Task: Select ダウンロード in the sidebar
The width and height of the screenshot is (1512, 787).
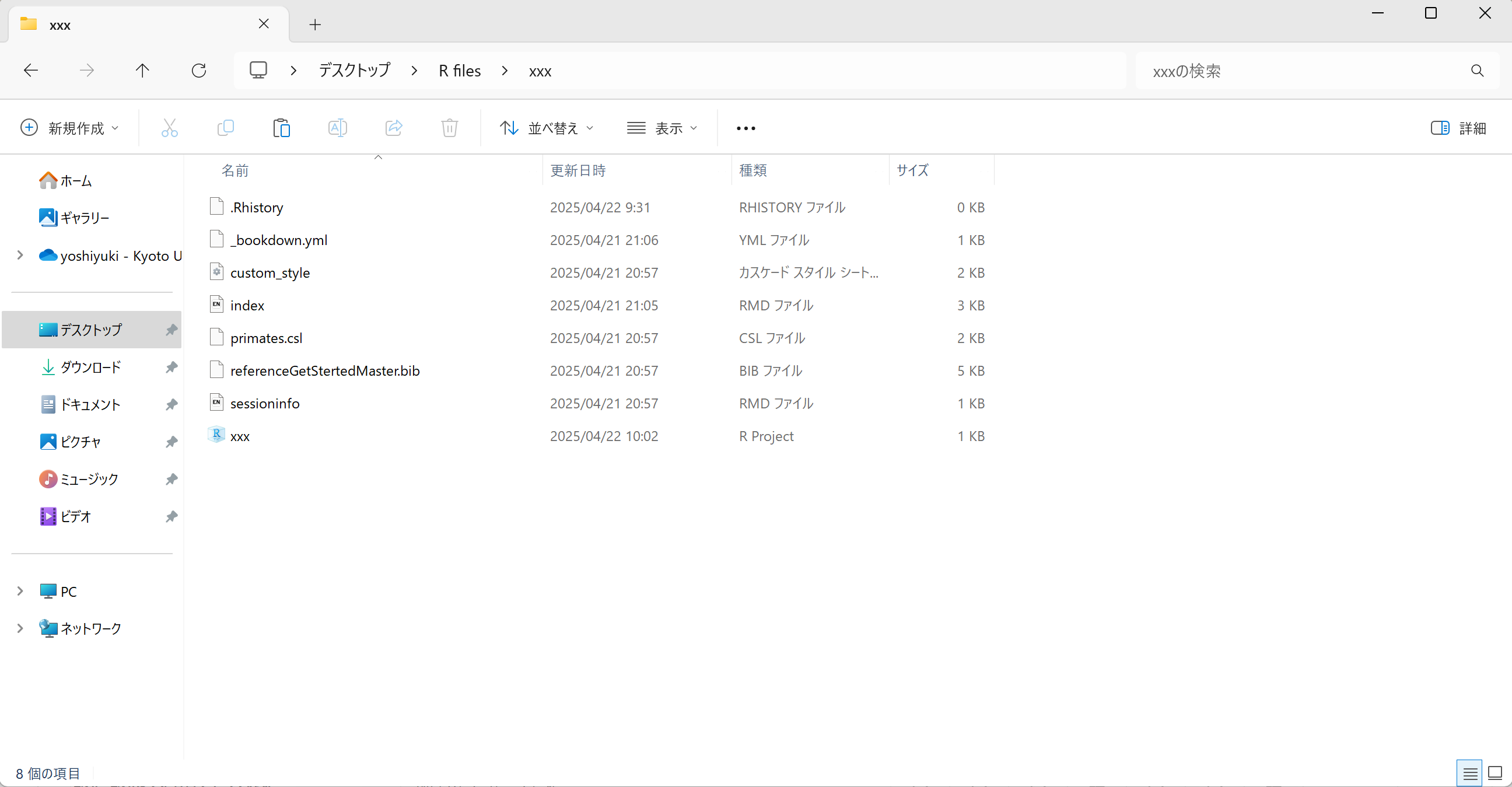Action: [91, 368]
